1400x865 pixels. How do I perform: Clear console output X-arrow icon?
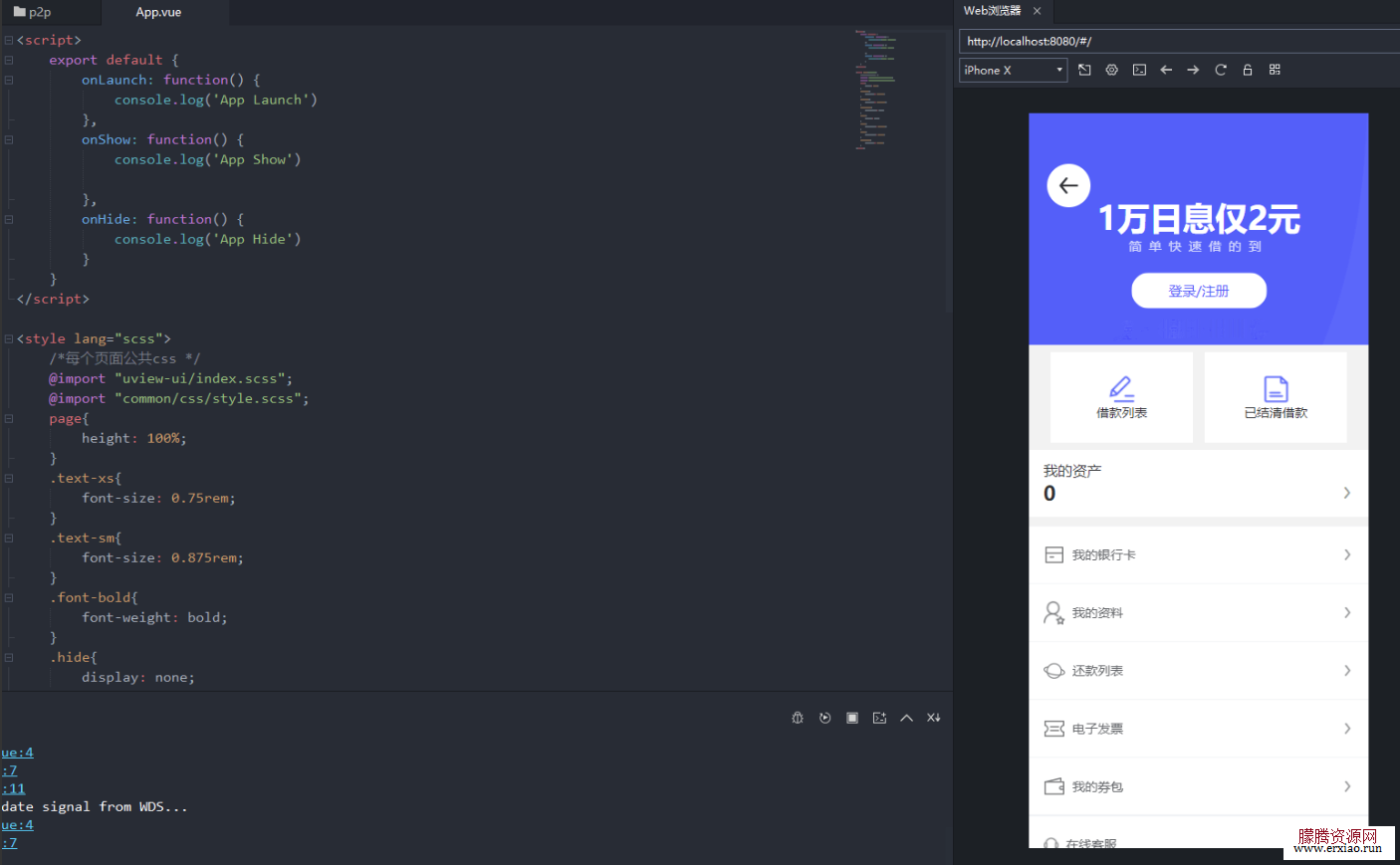934,718
